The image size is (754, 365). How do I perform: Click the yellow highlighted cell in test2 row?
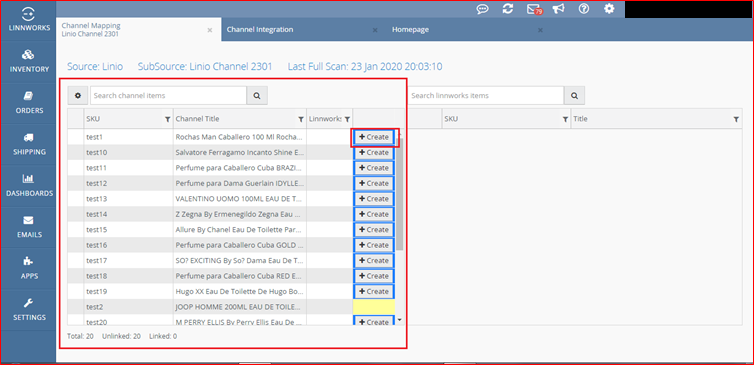374,307
